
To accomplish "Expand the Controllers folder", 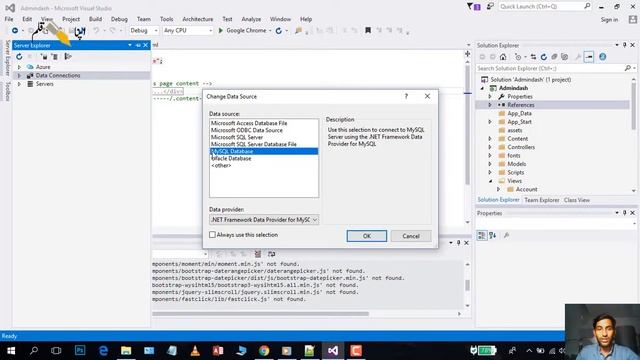I will click(490, 147).
